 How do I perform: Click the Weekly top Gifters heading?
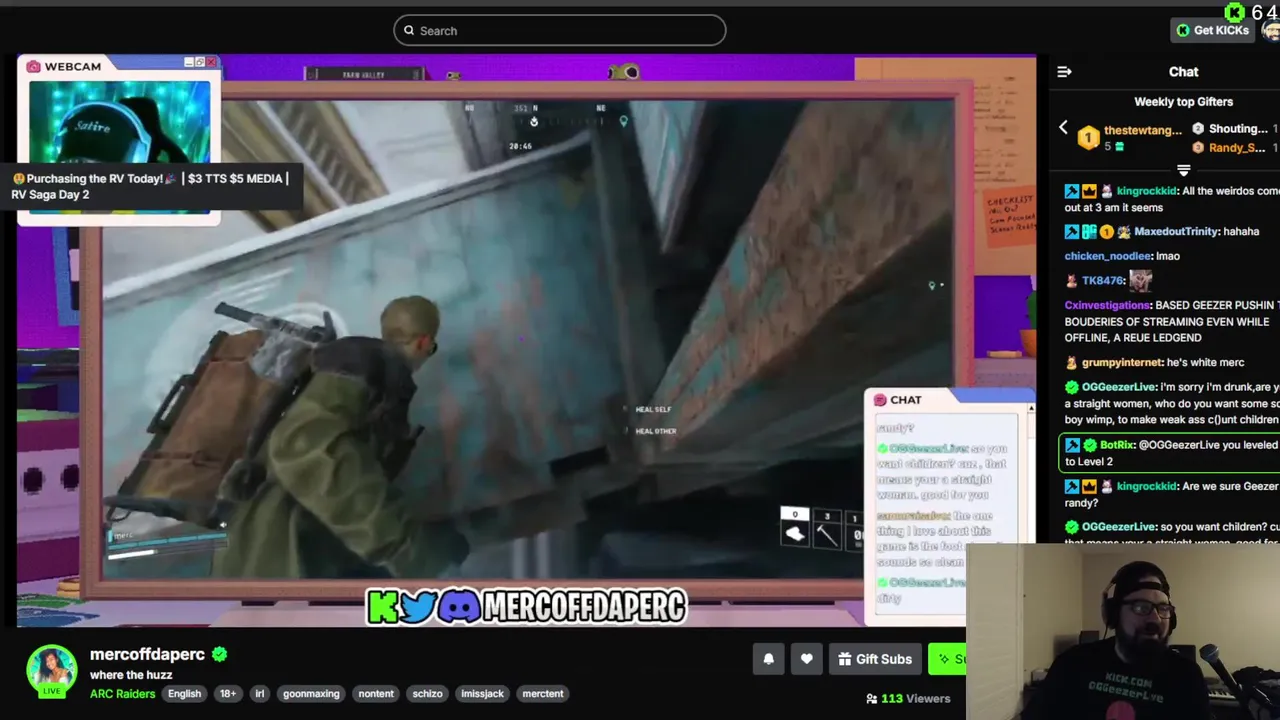coord(1183,102)
